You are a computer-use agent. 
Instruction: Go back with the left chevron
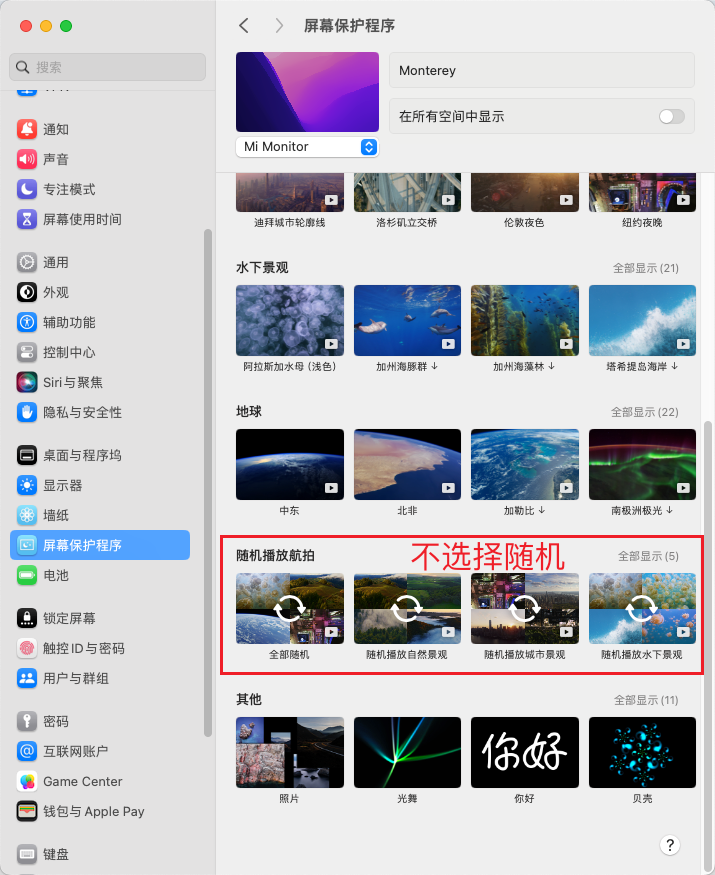pos(244,26)
